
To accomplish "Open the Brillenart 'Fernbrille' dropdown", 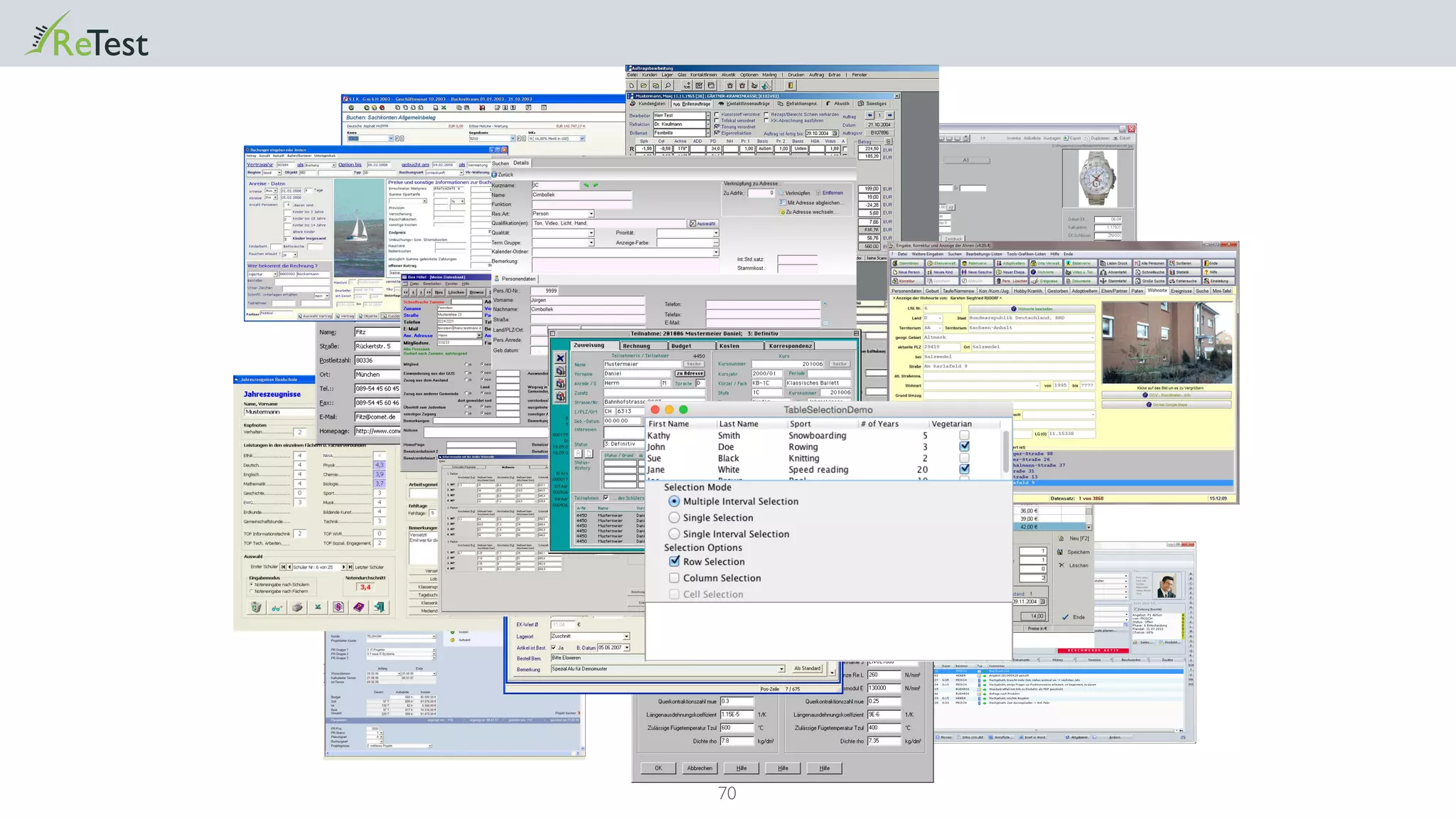I will point(707,133).
